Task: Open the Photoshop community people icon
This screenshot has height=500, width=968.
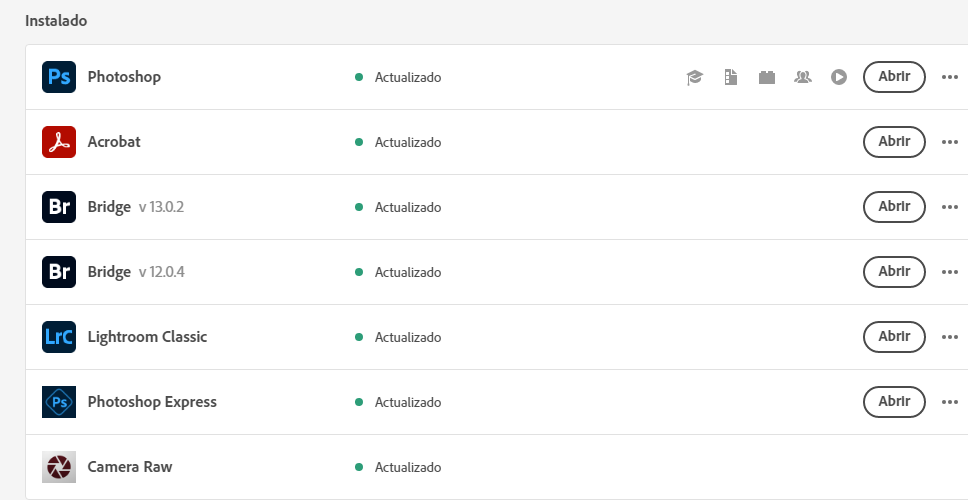Action: [802, 77]
